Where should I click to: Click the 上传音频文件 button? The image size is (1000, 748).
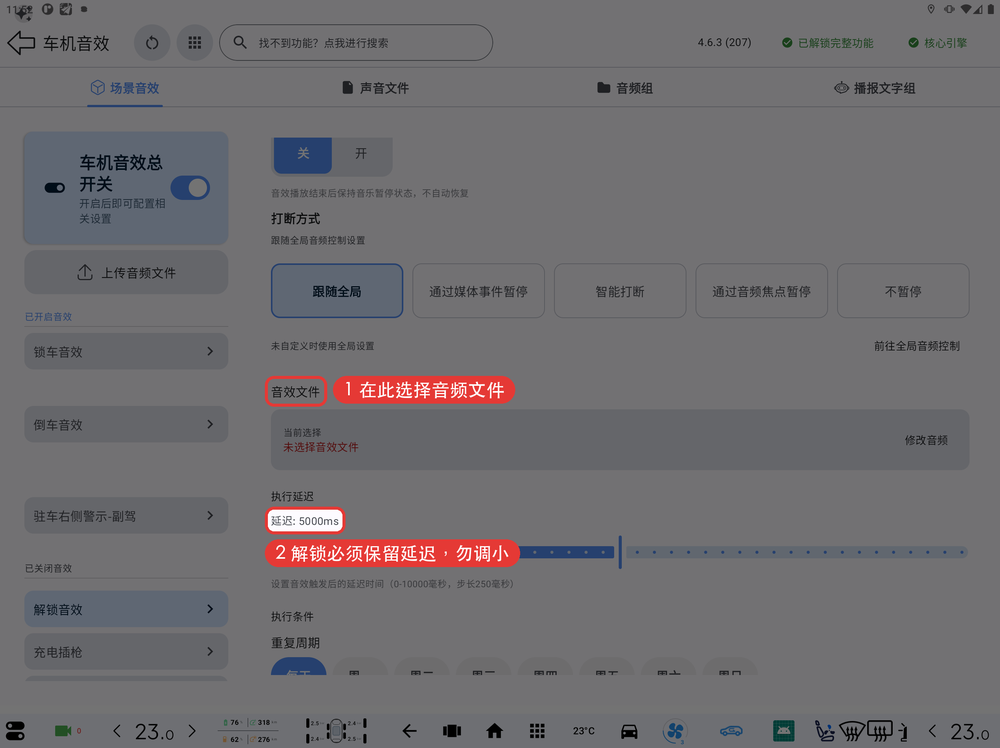click(126, 272)
